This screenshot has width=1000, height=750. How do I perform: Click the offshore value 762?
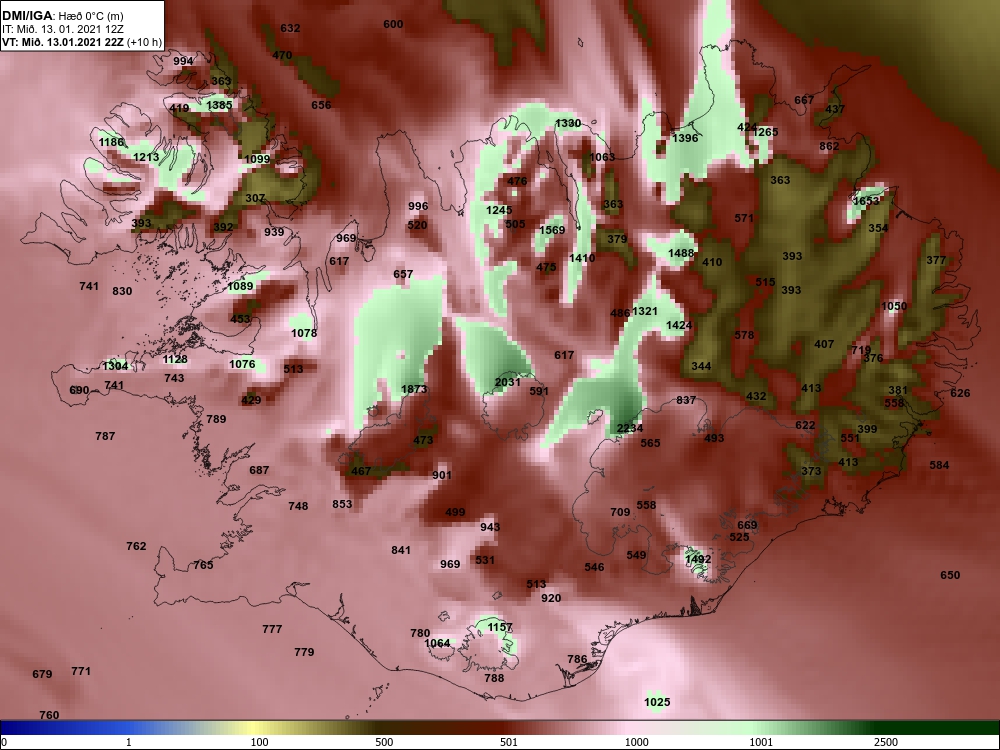136,547
